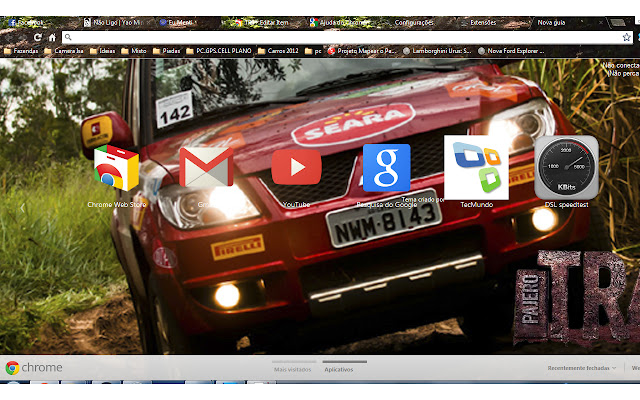
Task: Click the address bar input field
Action: 340,36
